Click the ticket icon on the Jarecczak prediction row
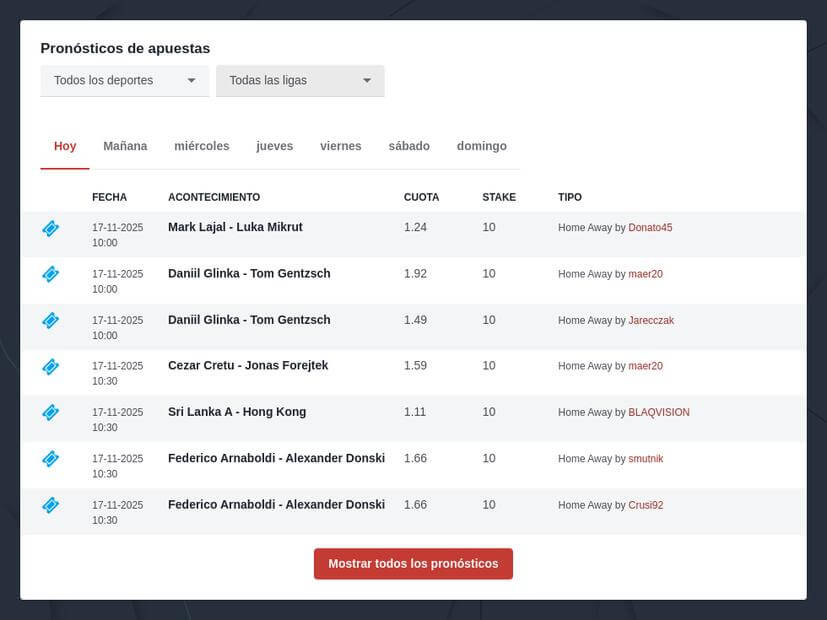The width and height of the screenshot is (827, 620). [x=50, y=320]
